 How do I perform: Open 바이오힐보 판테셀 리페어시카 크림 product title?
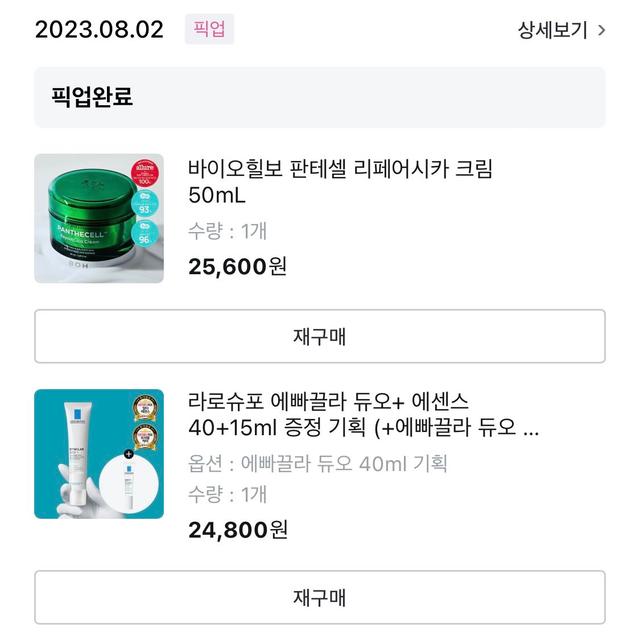[340, 181]
